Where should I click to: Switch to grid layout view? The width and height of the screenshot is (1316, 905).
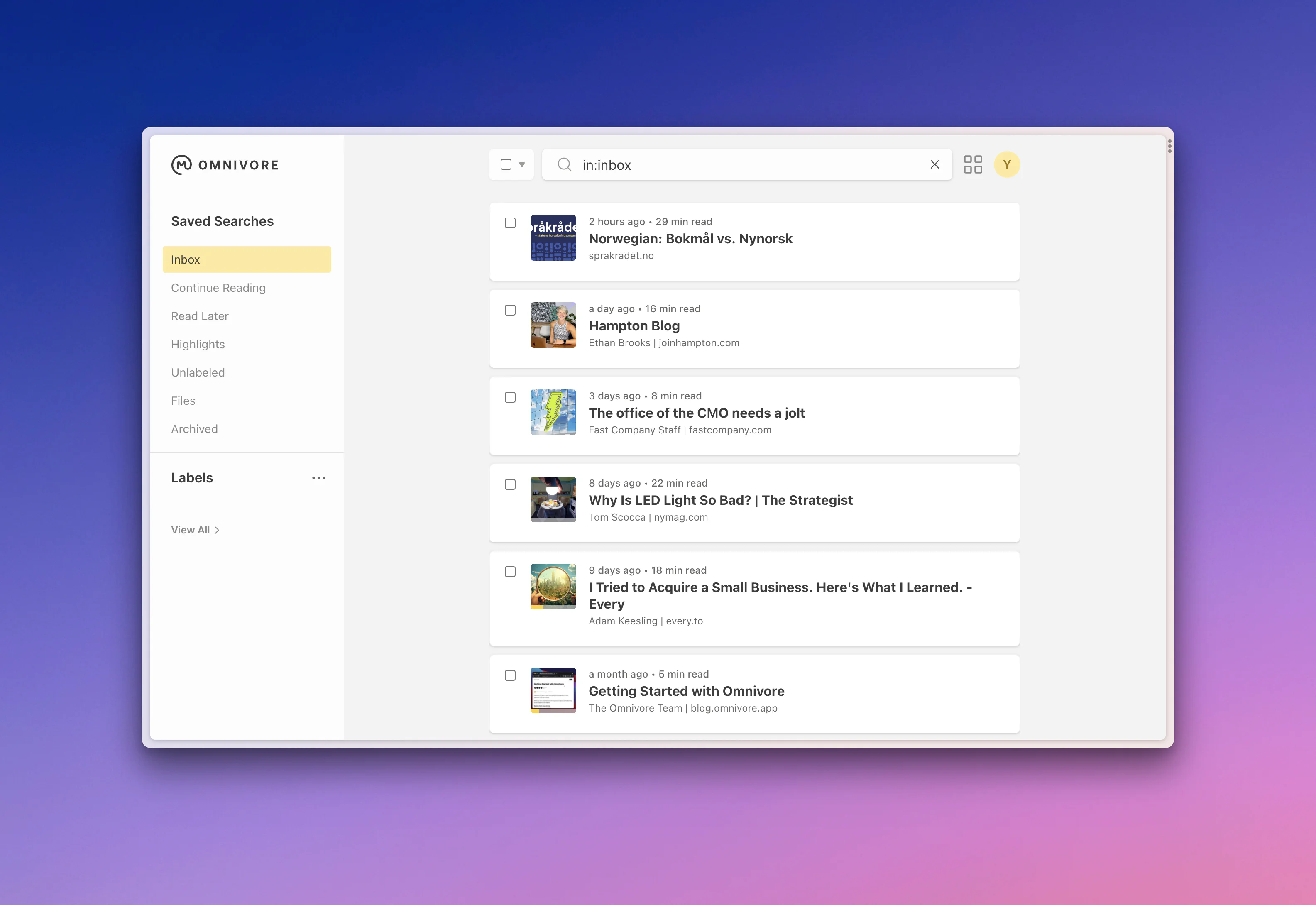pos(972,164)
